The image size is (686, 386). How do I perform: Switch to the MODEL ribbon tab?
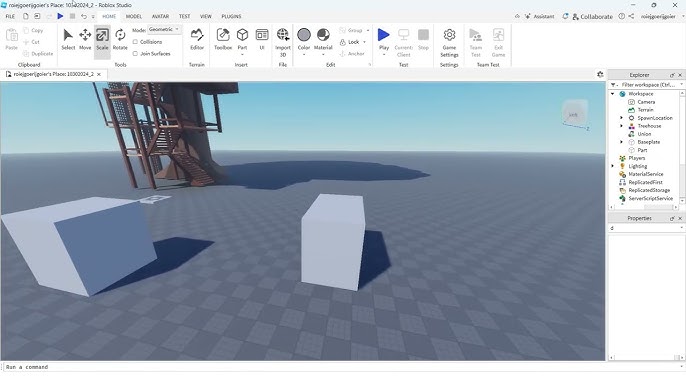pyautogui.click(x=133, y=16)
